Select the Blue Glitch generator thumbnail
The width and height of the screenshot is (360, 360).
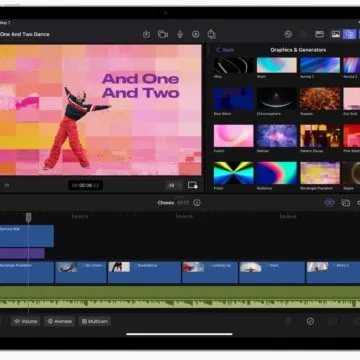[233, 99]
